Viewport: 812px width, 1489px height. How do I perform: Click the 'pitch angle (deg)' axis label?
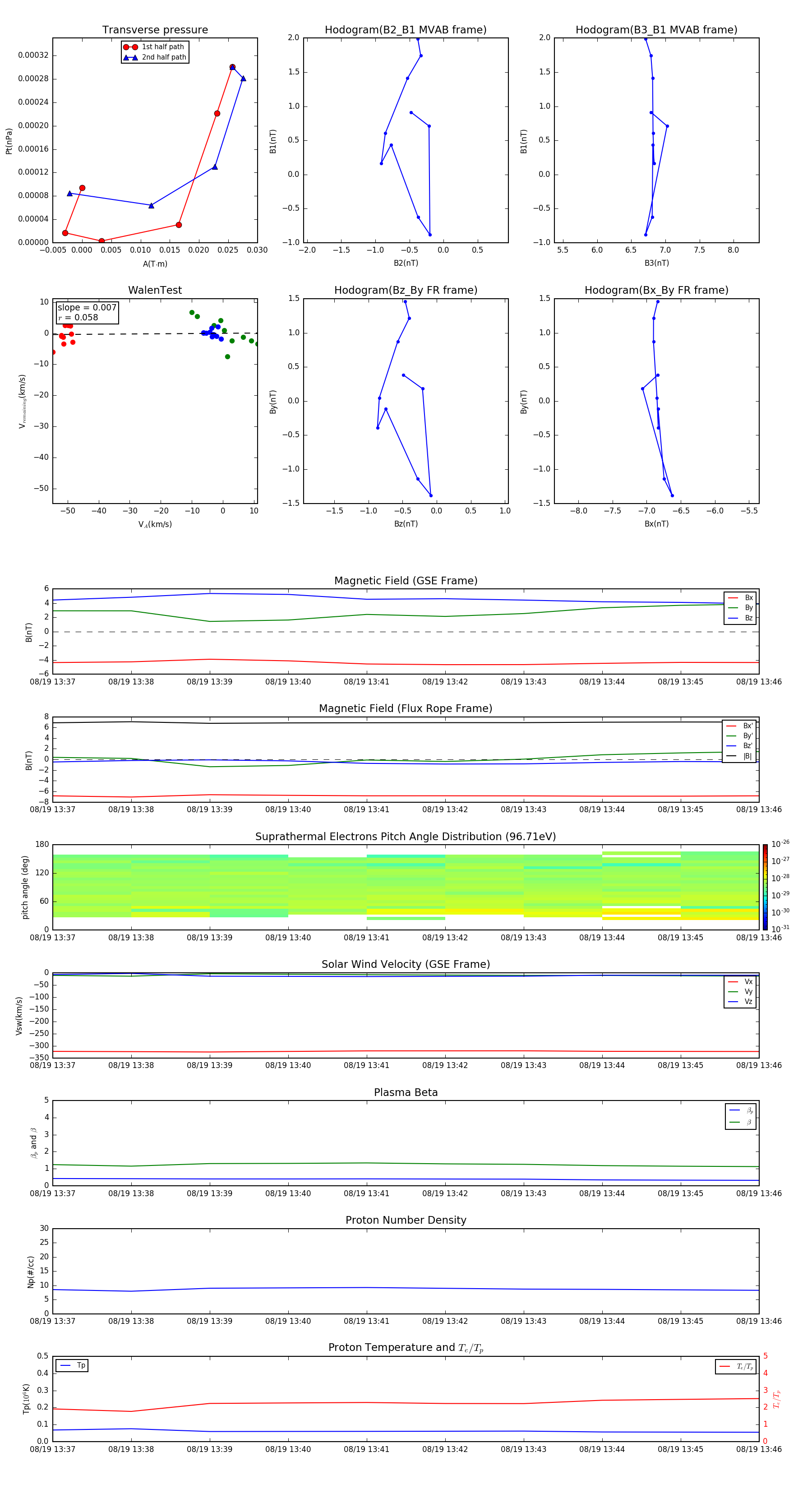pos(25,887)
